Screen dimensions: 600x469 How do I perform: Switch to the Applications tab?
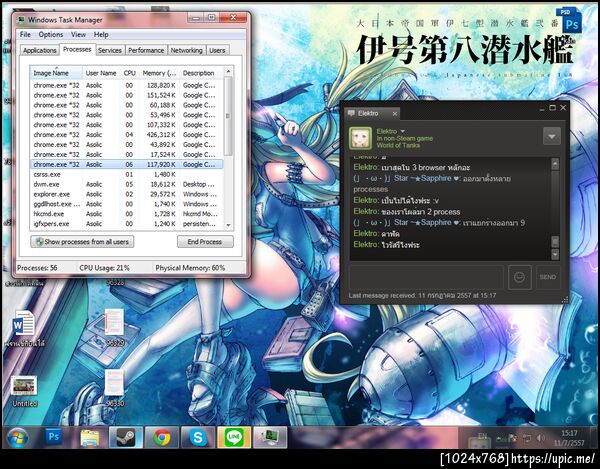39,50
